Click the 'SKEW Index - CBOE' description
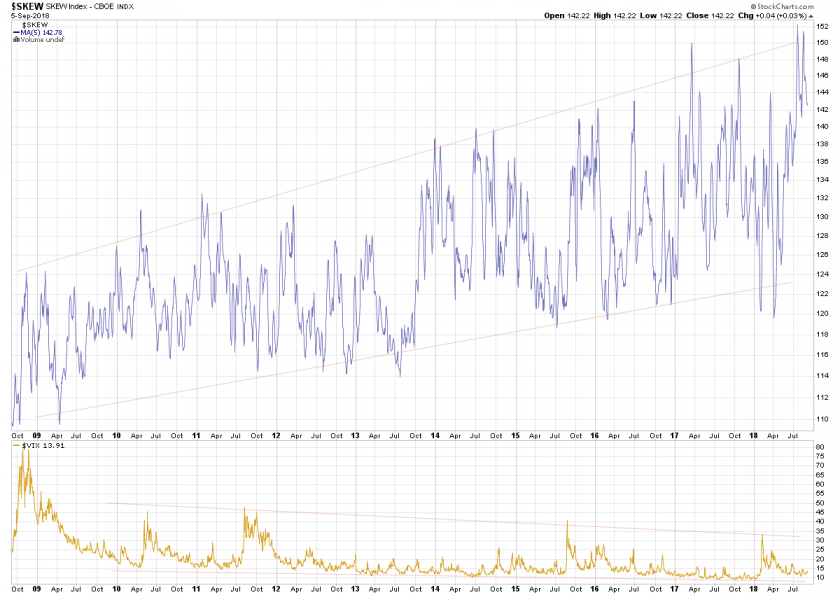 [x=80, y=6]
